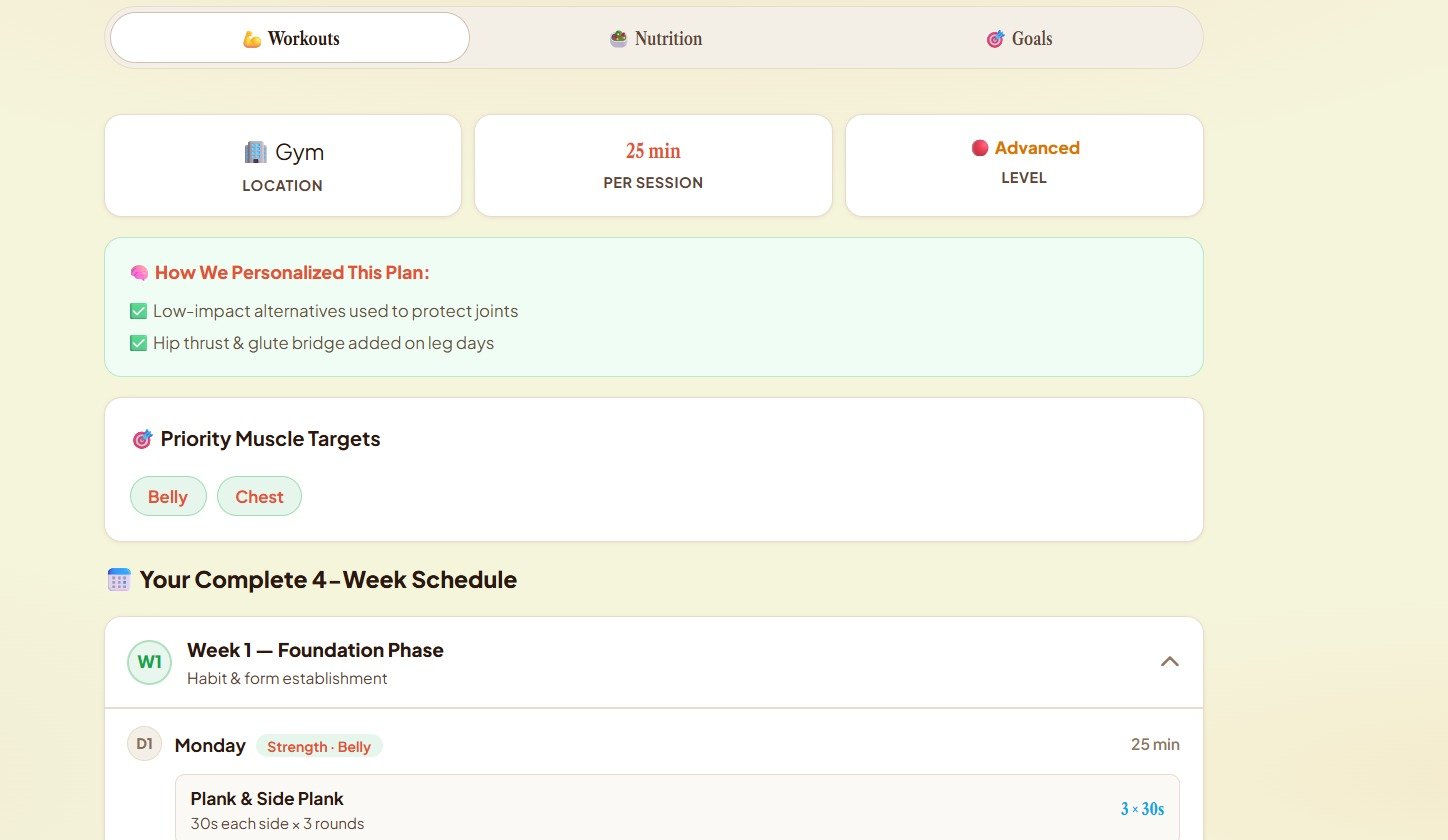Click Hip thrust & glute bridge added text

[x=323, y=343]
